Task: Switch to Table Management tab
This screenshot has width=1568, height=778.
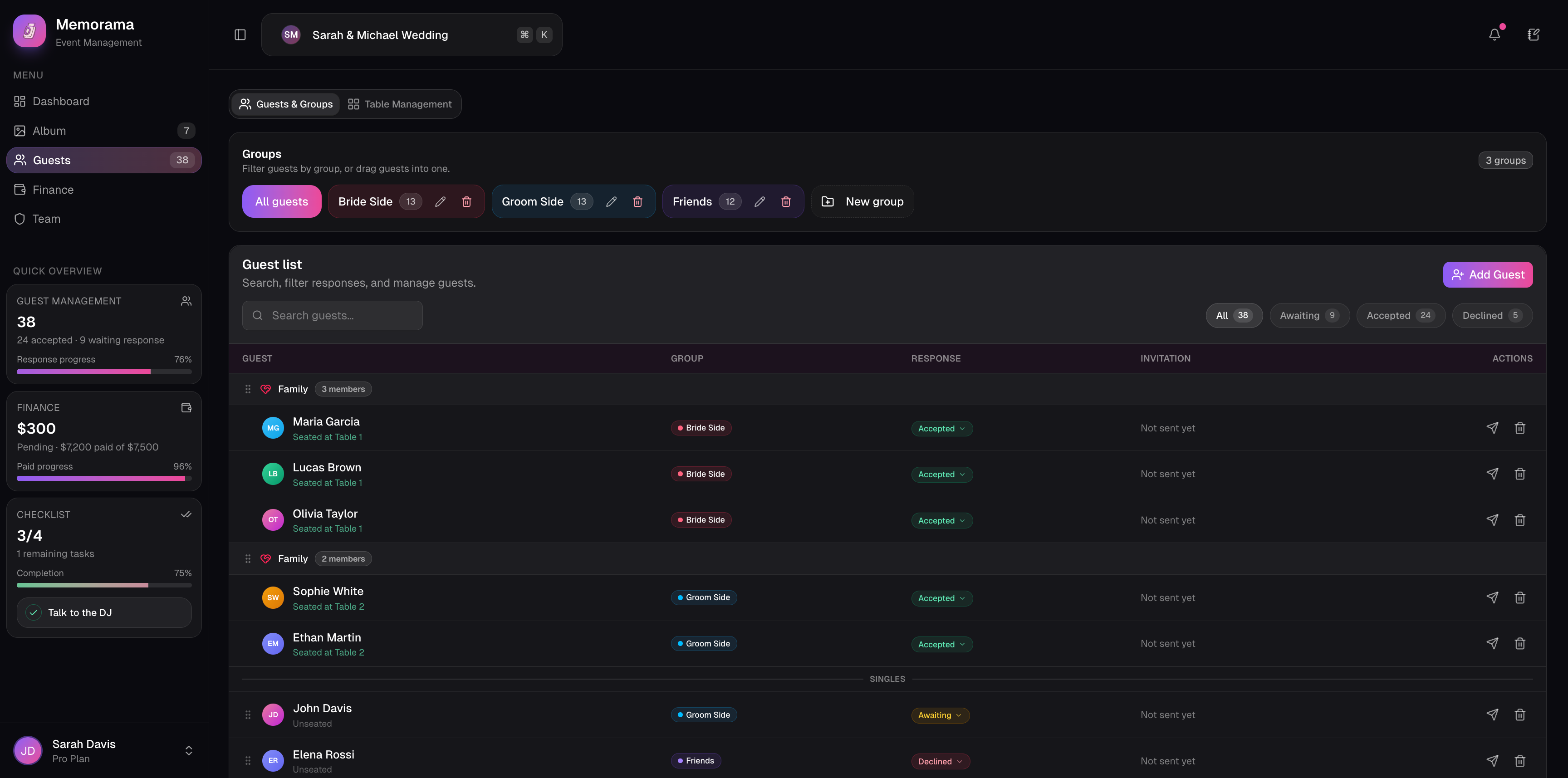Action: 400,104
